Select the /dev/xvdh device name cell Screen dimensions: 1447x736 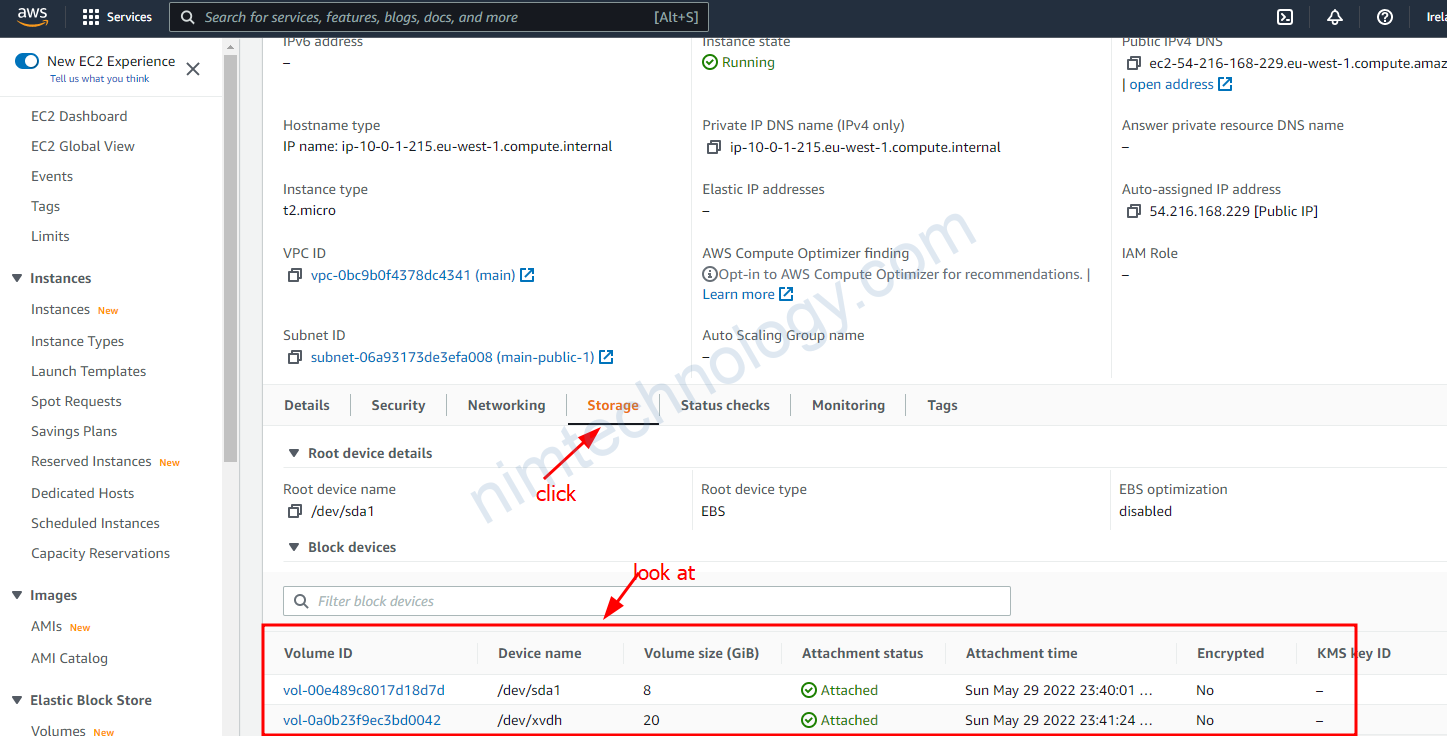[529, 720]
